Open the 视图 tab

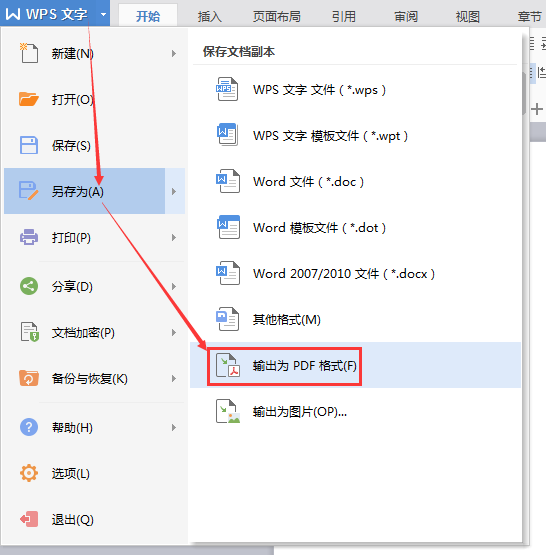467,16
